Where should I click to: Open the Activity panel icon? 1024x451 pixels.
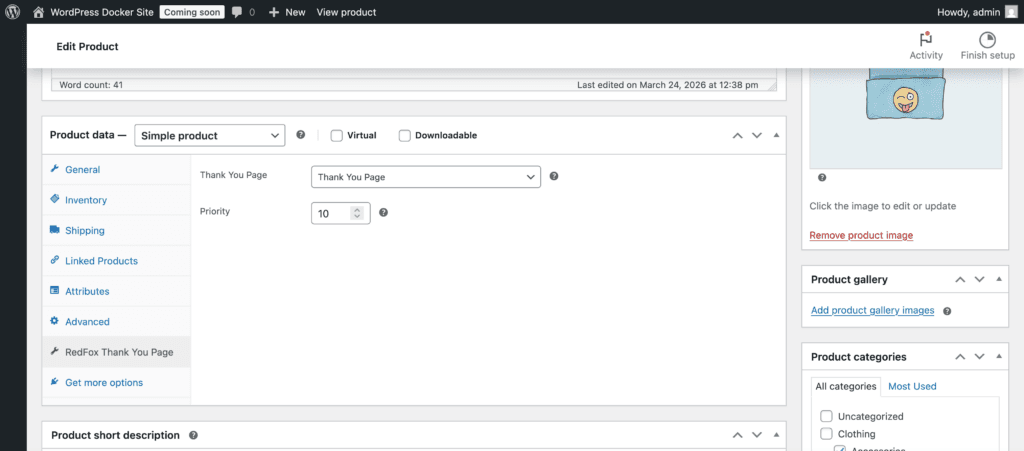[x=925, y=40]
